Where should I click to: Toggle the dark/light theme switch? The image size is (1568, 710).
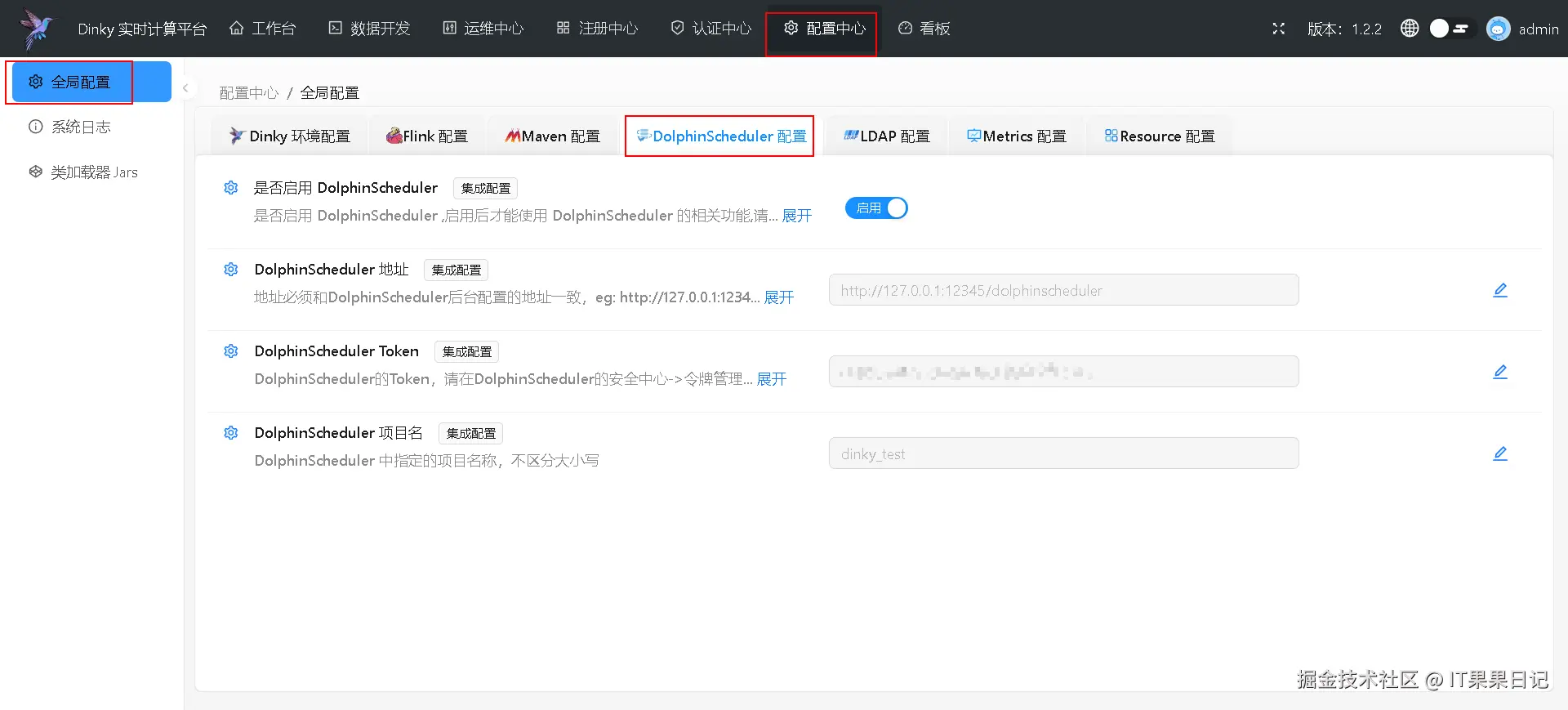(x=1451, y=29)
